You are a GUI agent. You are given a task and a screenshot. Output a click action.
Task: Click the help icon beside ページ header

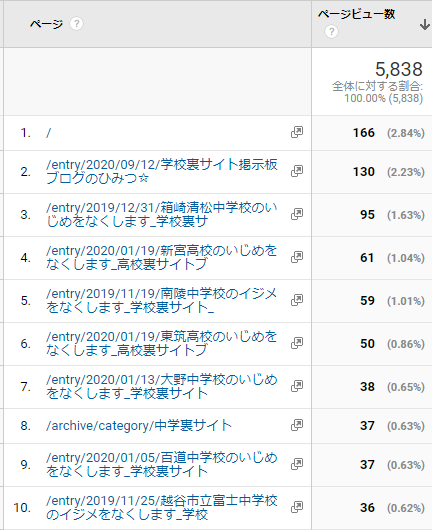pos(77,24)
